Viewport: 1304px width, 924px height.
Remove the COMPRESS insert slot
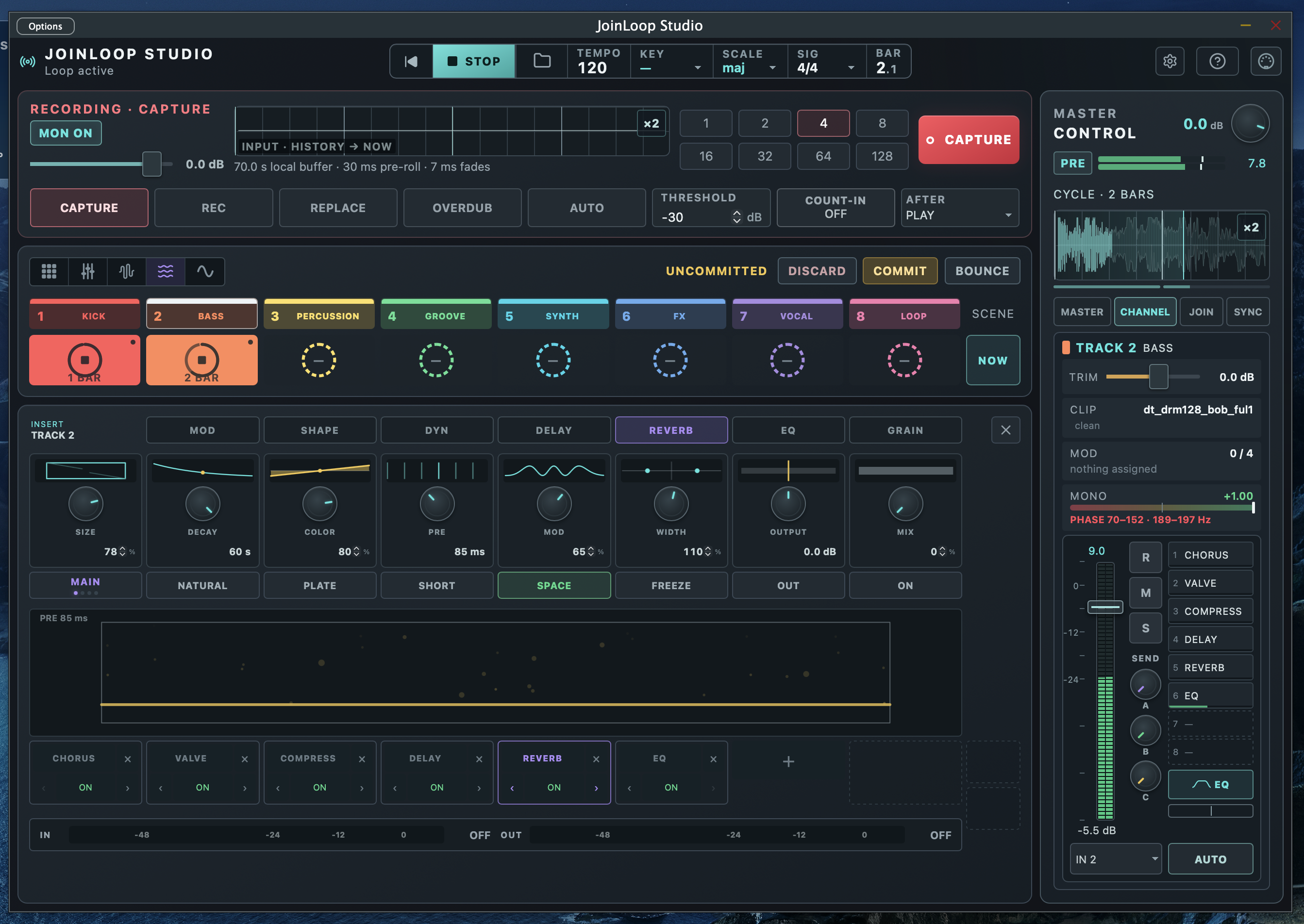coord(361,759)
